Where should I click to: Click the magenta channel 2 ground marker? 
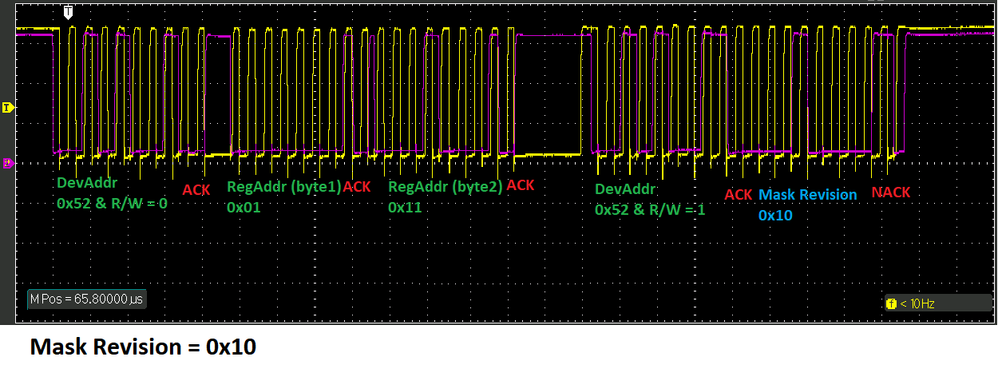point(8,164)
